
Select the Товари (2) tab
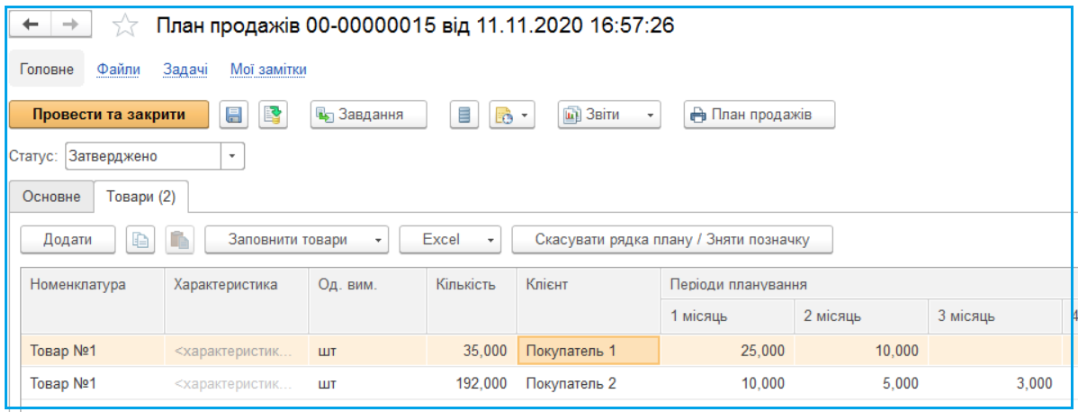[x=141, y=197]
